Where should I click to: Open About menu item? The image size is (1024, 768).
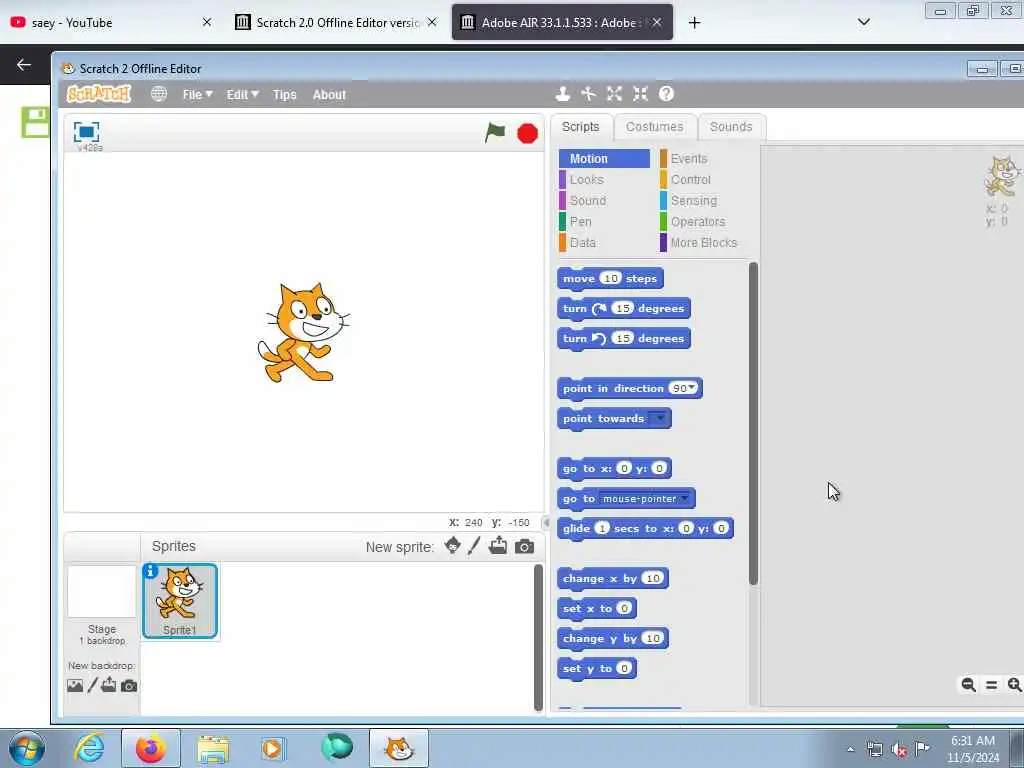click(x=329, y=95)
